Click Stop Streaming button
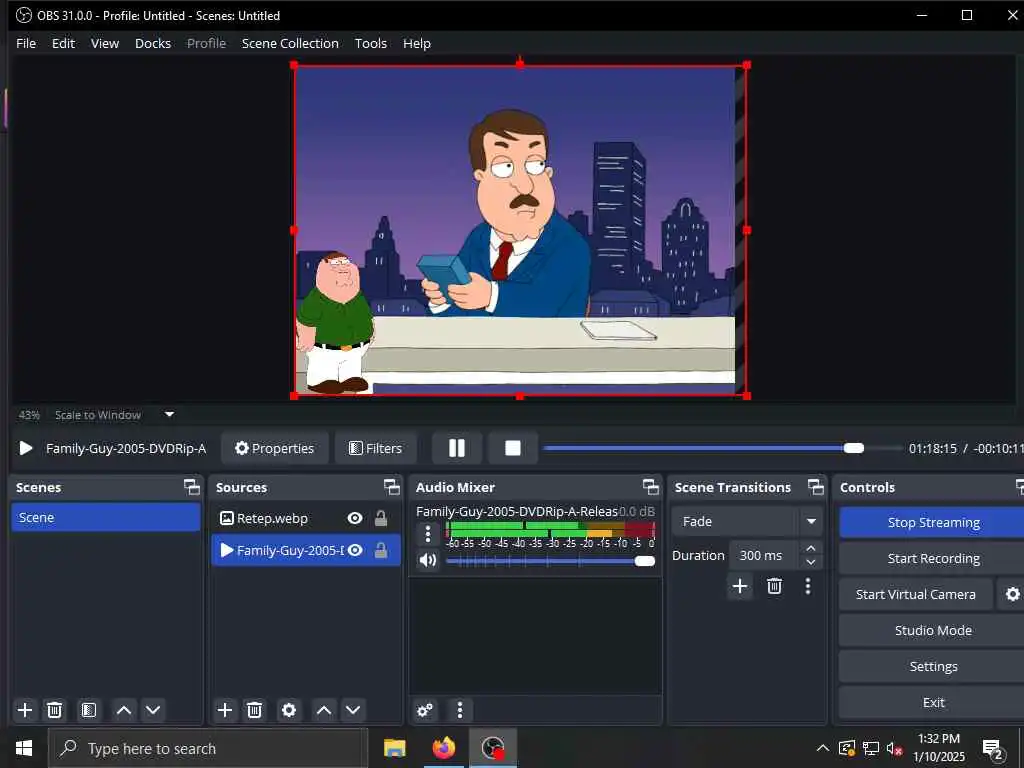This screenshot has height=768, width=1024. 933,522
